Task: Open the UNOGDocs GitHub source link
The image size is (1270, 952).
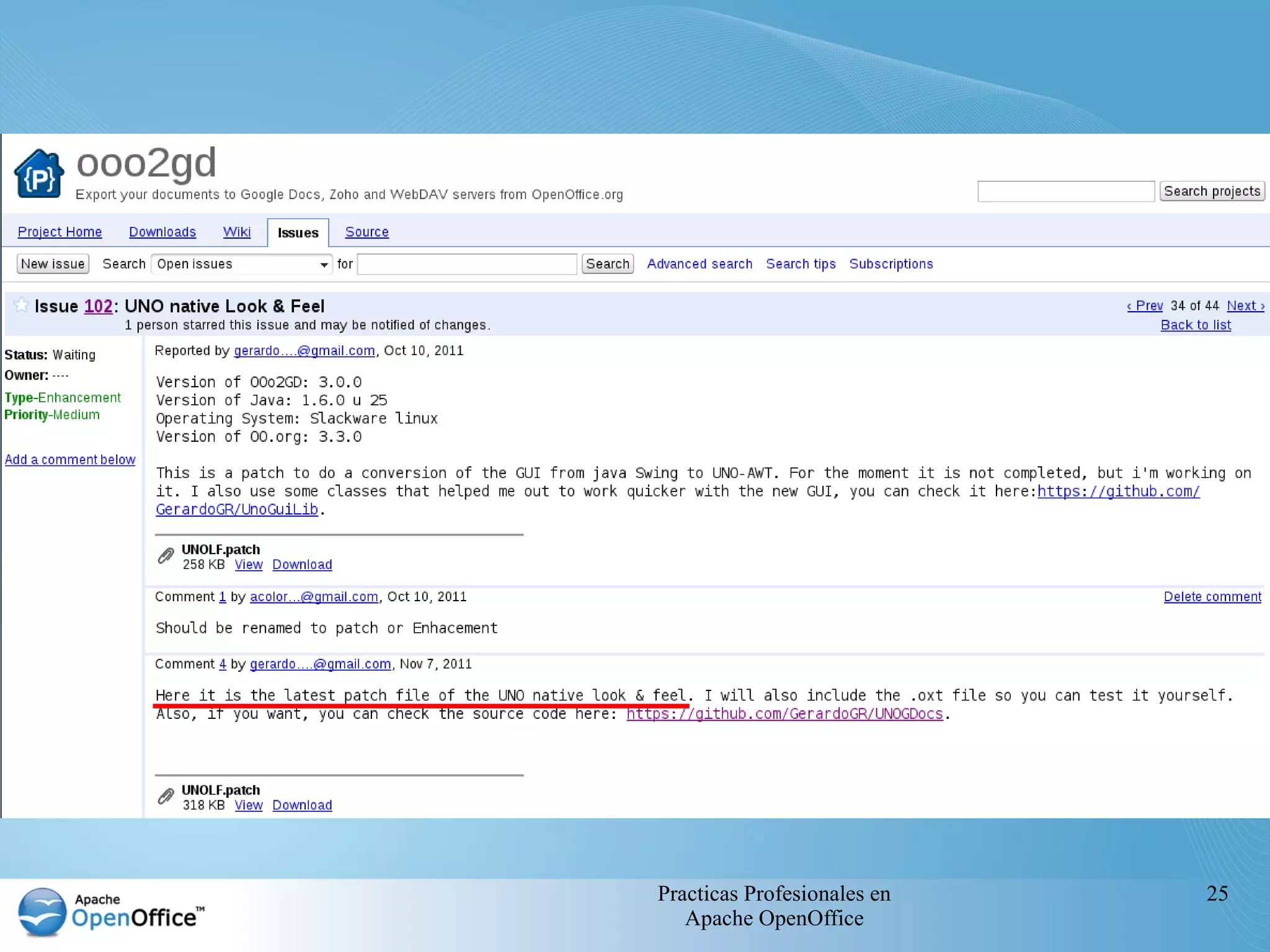Action: coord(784,714)
